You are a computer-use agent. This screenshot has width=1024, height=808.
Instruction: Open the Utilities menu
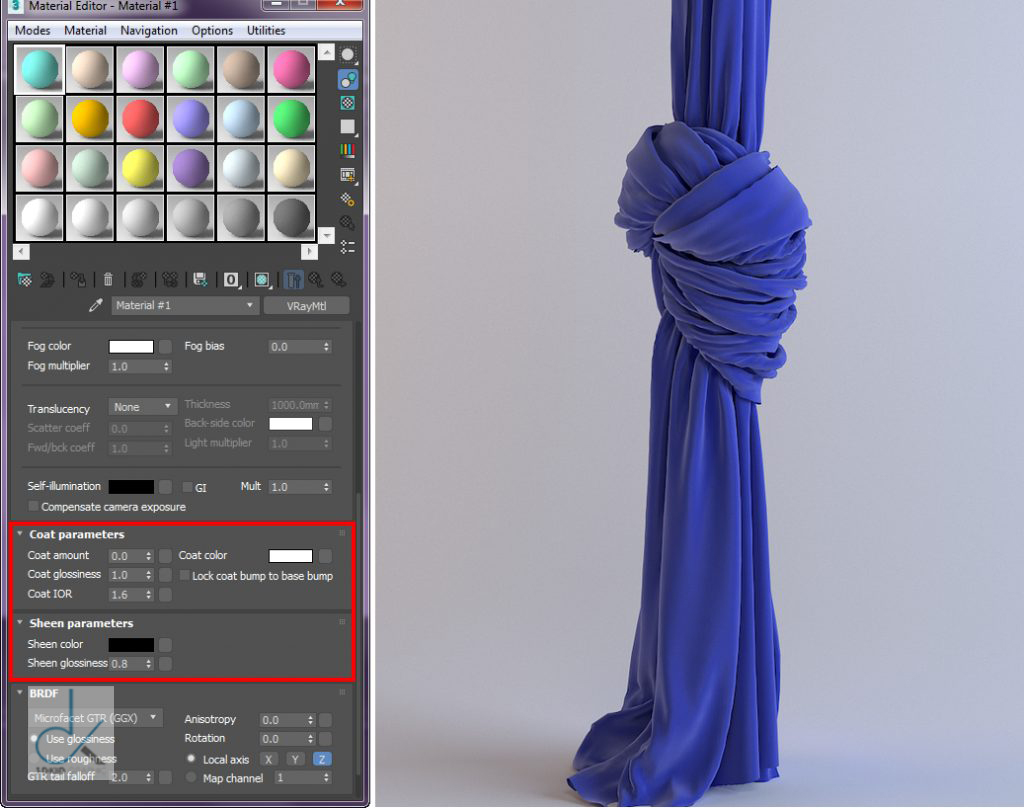pyautogui.click(x=266, y=31)
